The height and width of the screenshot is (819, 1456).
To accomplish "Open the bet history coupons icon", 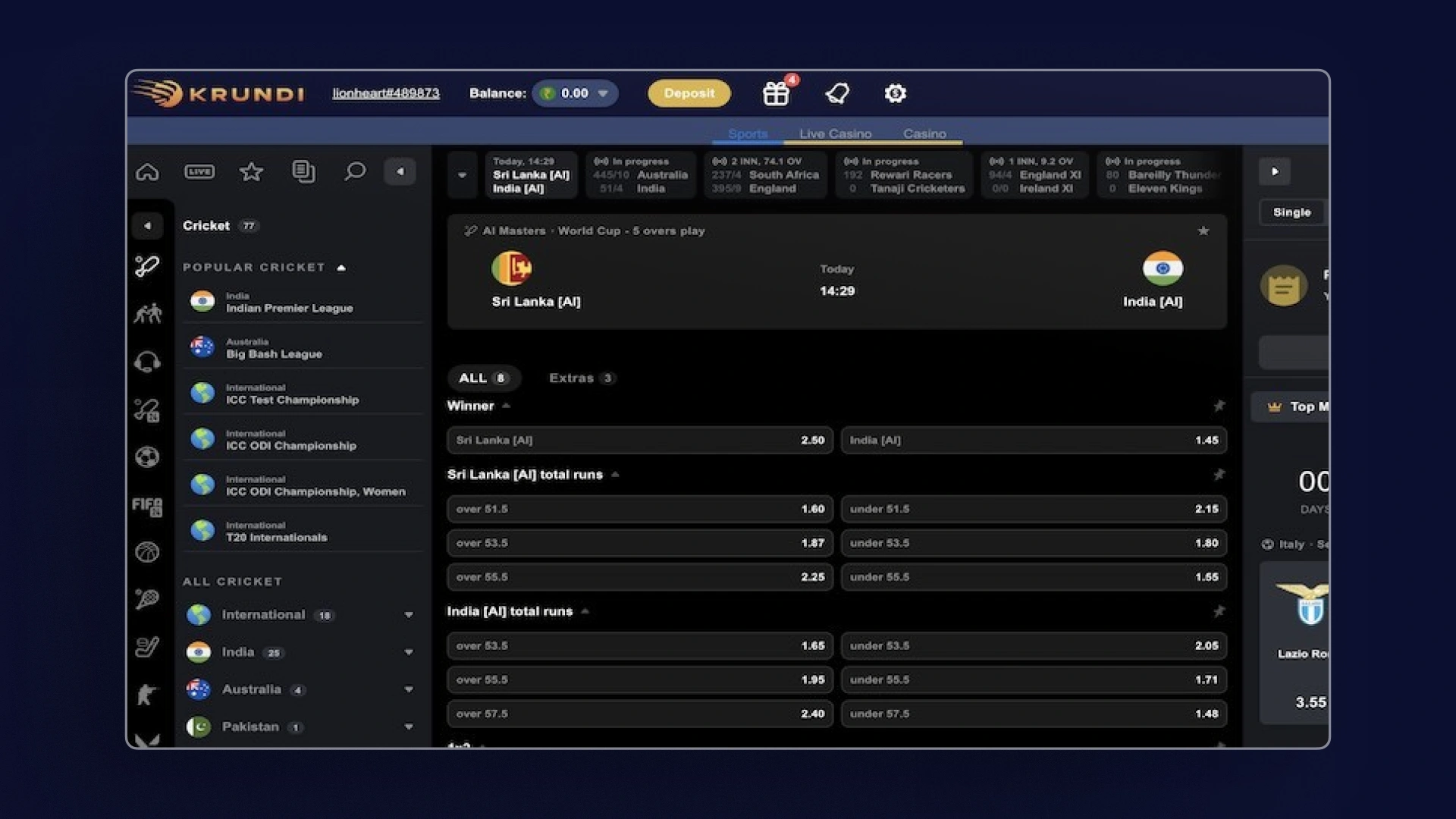I will [303, 171].
